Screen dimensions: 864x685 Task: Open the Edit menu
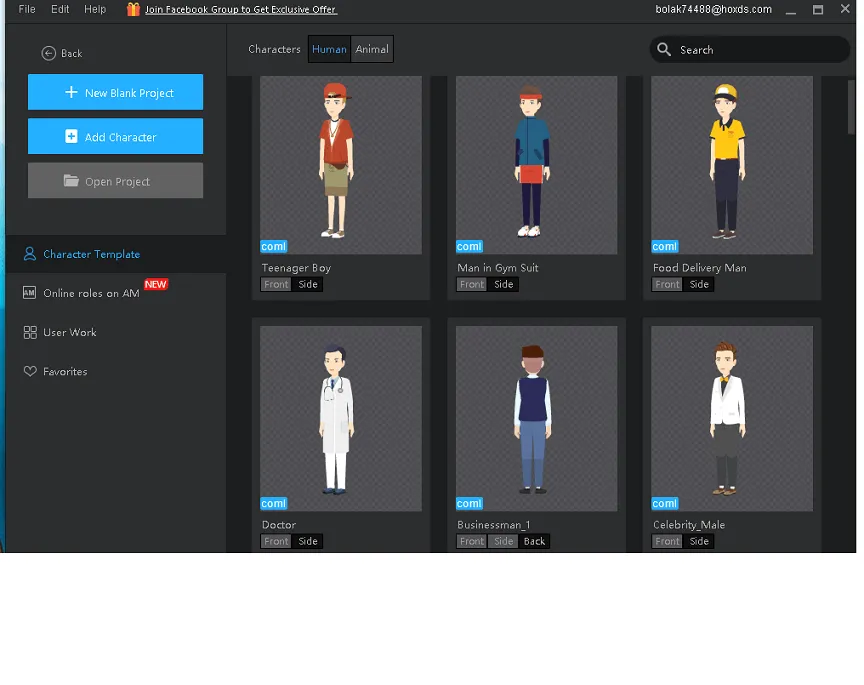tap(60, 9)
